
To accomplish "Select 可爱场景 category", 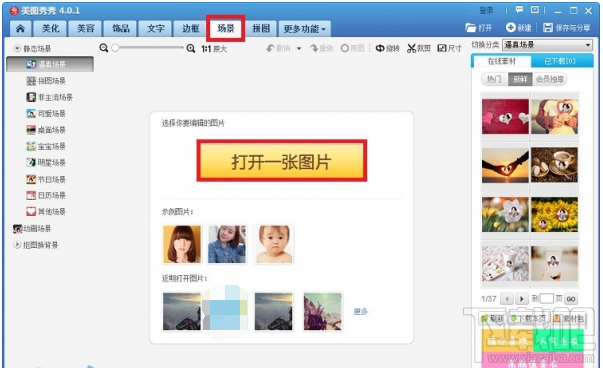I will coord(46,113).
